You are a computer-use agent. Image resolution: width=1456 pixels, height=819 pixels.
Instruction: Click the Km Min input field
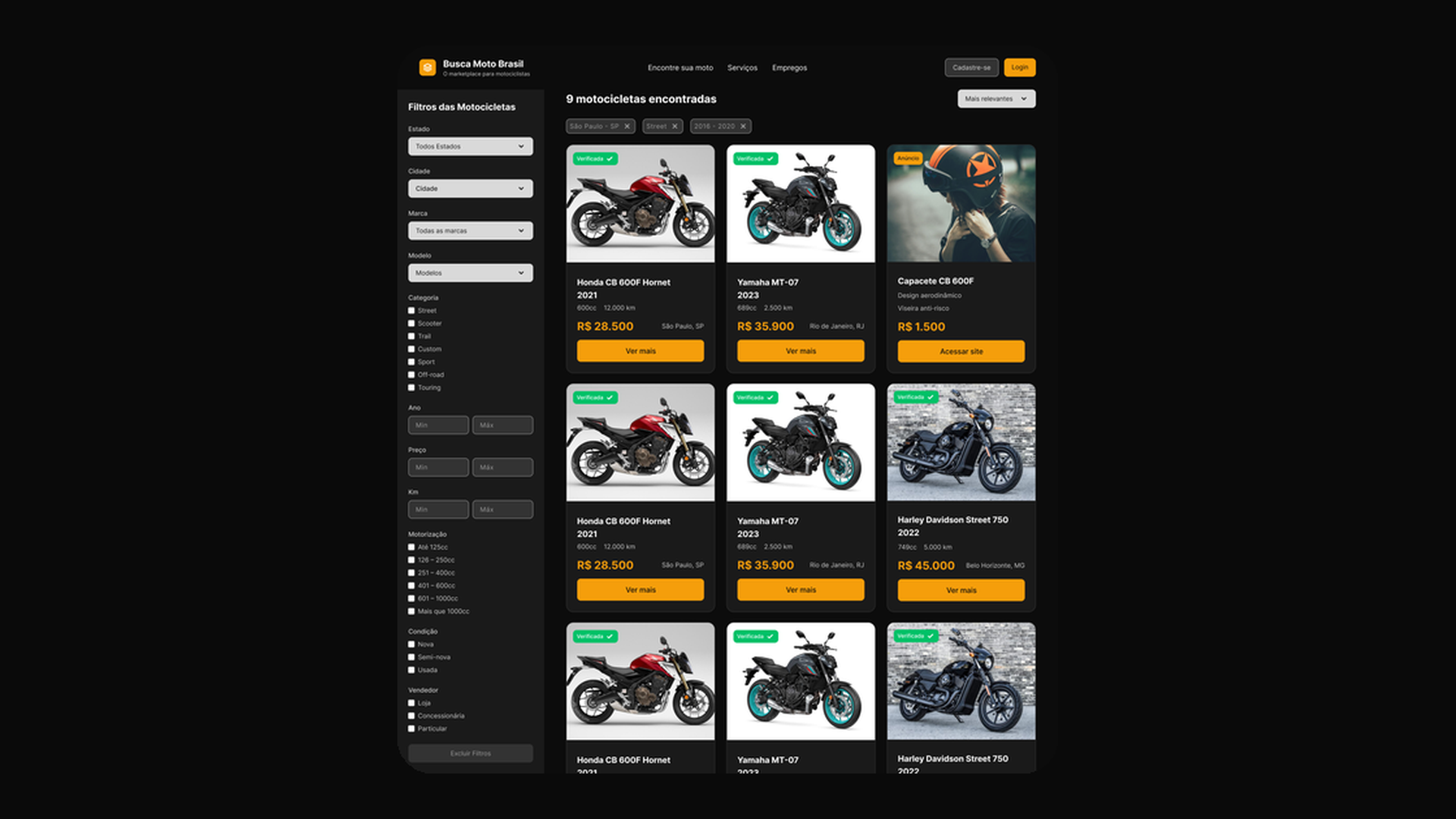point(438,510)
